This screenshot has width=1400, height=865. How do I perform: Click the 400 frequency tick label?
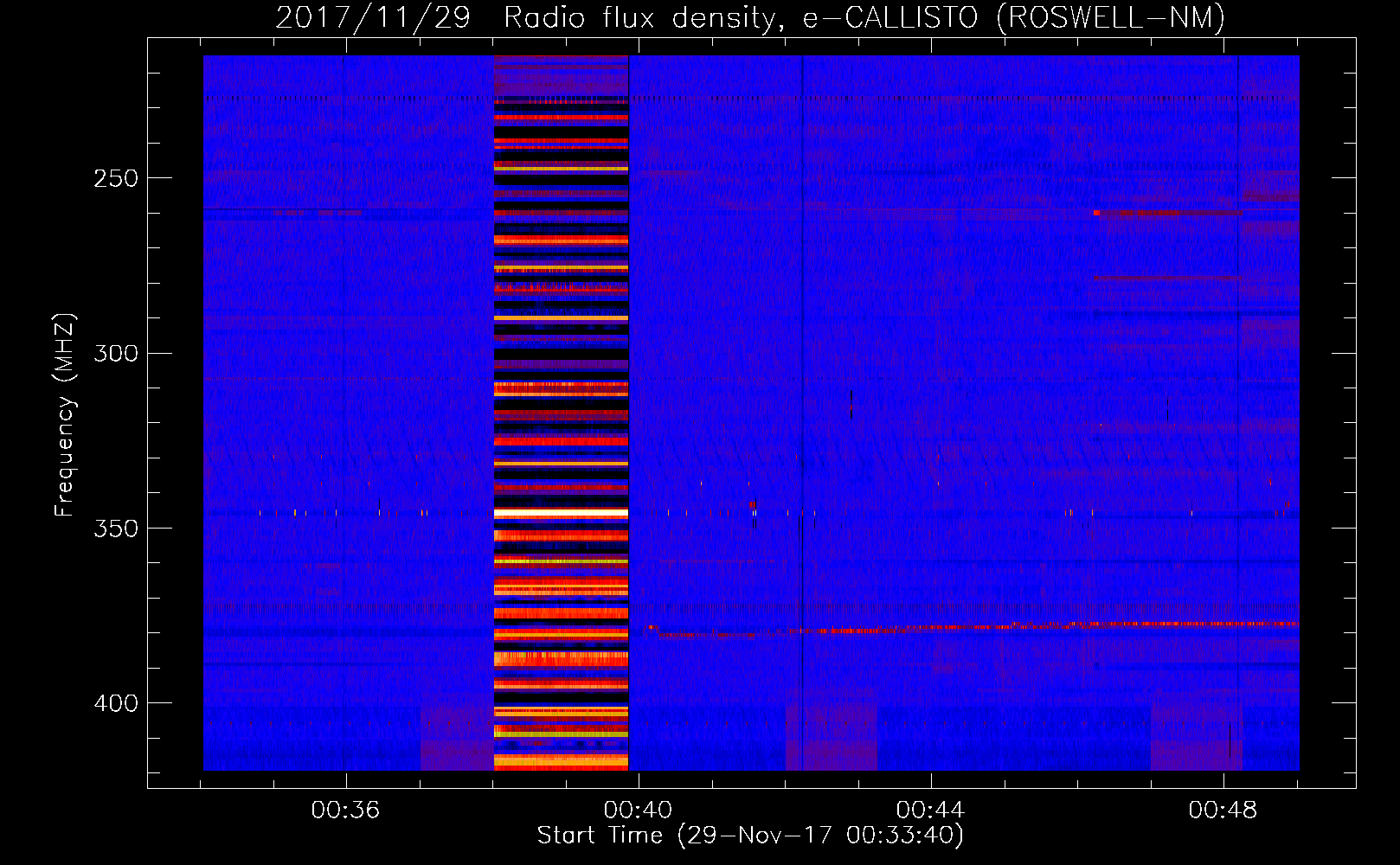point(116,703)
